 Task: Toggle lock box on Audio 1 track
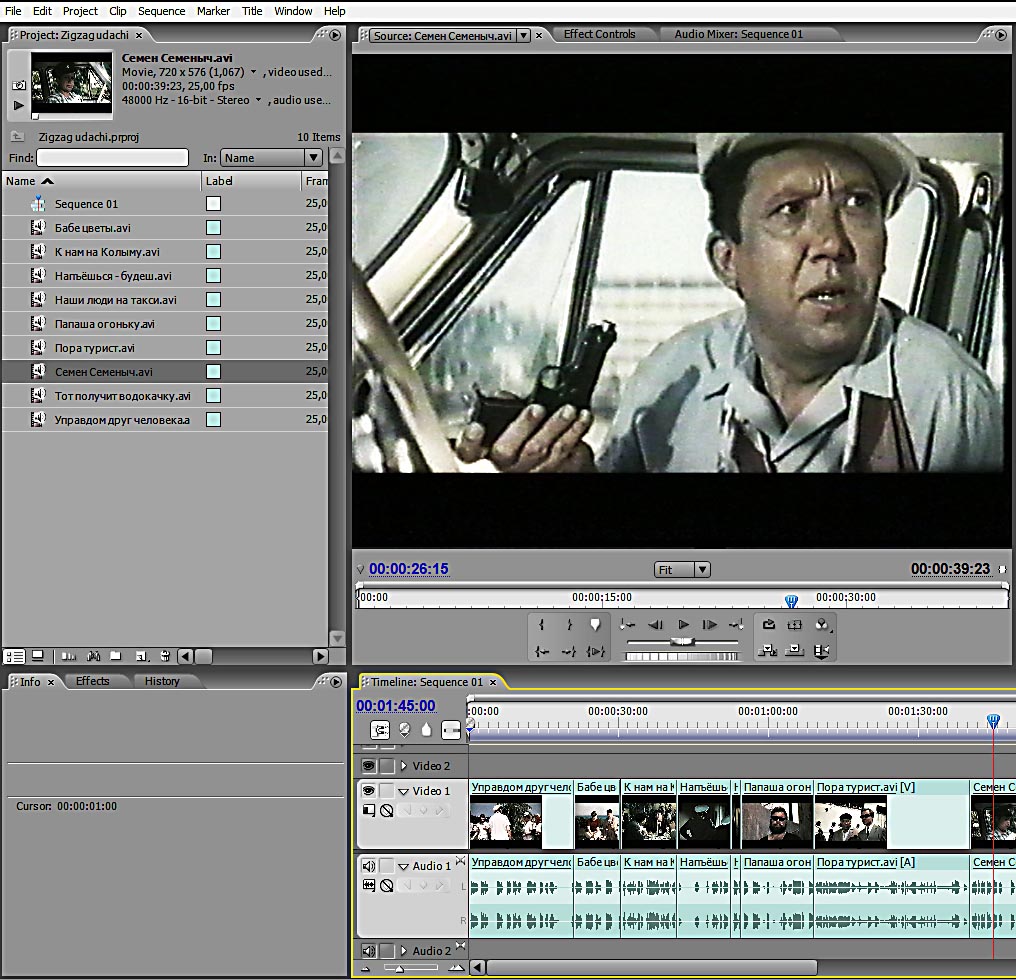pos(387,866)
